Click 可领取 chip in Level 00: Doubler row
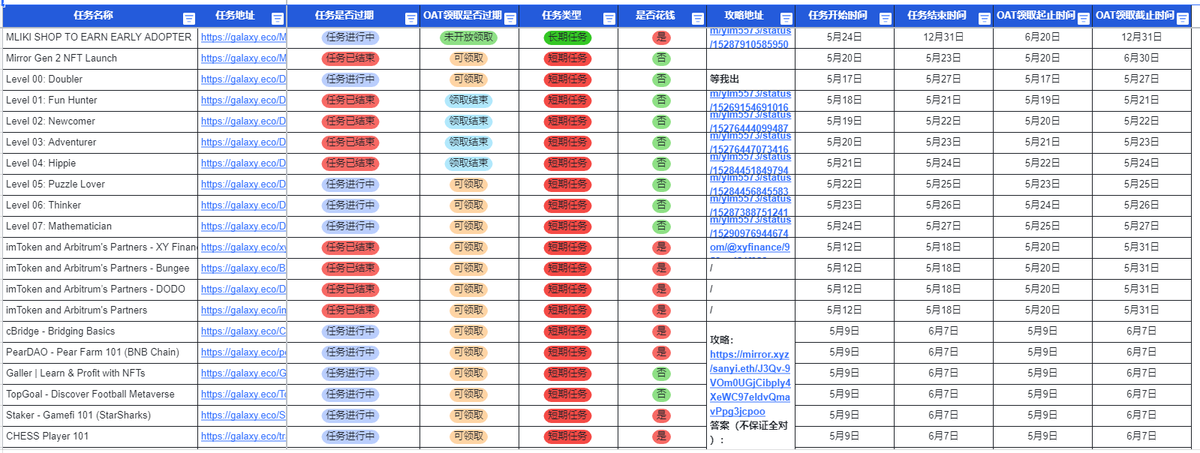The height and width of the screenshot is (453, 1200). pos(469,79)
